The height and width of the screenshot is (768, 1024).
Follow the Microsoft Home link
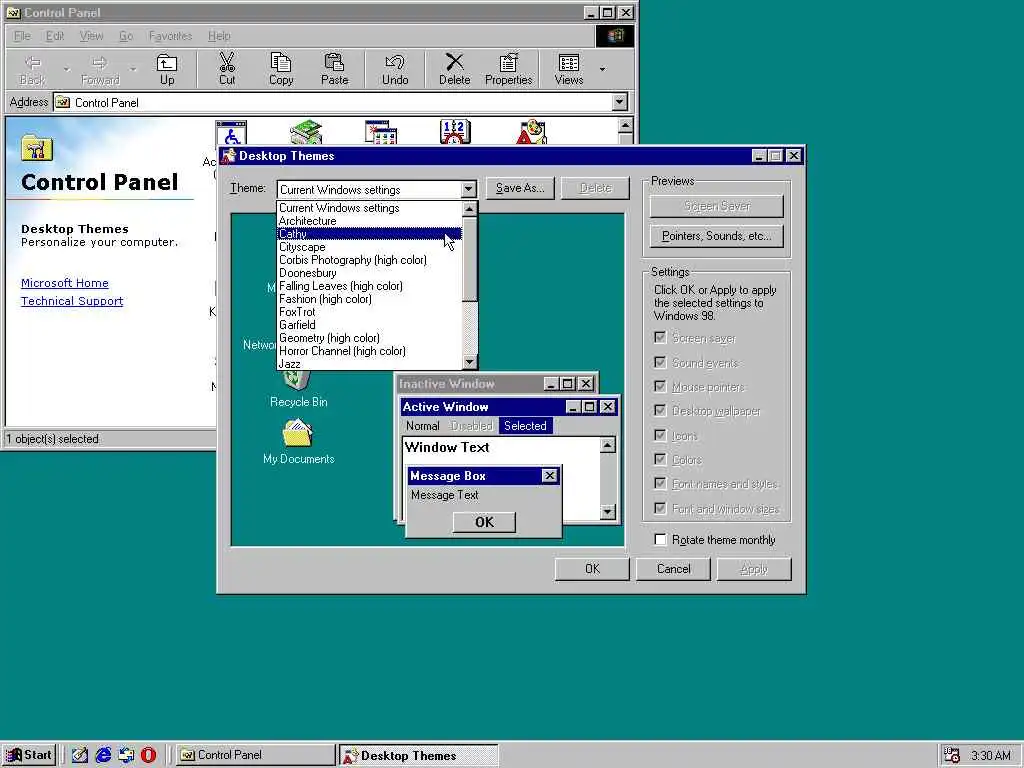(65, 283)
